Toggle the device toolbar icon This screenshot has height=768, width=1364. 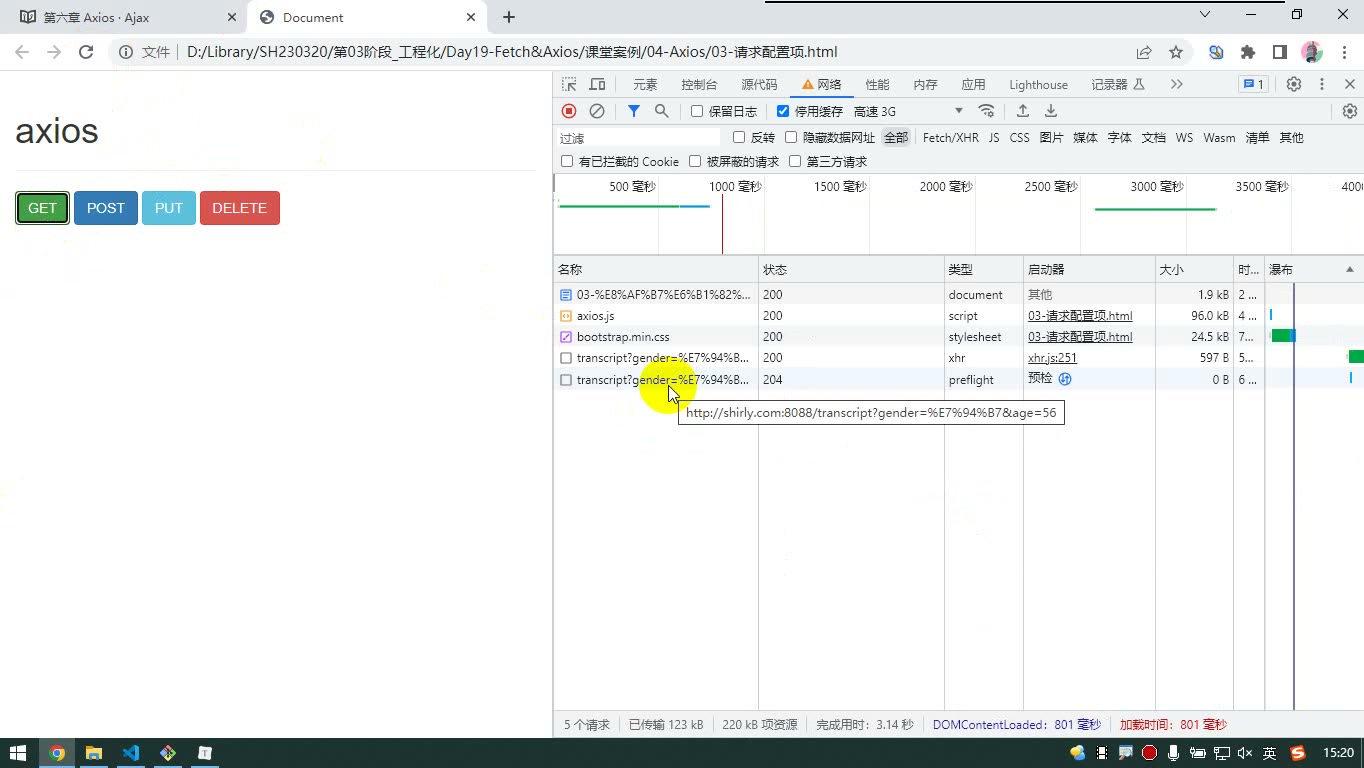[597, 85]
